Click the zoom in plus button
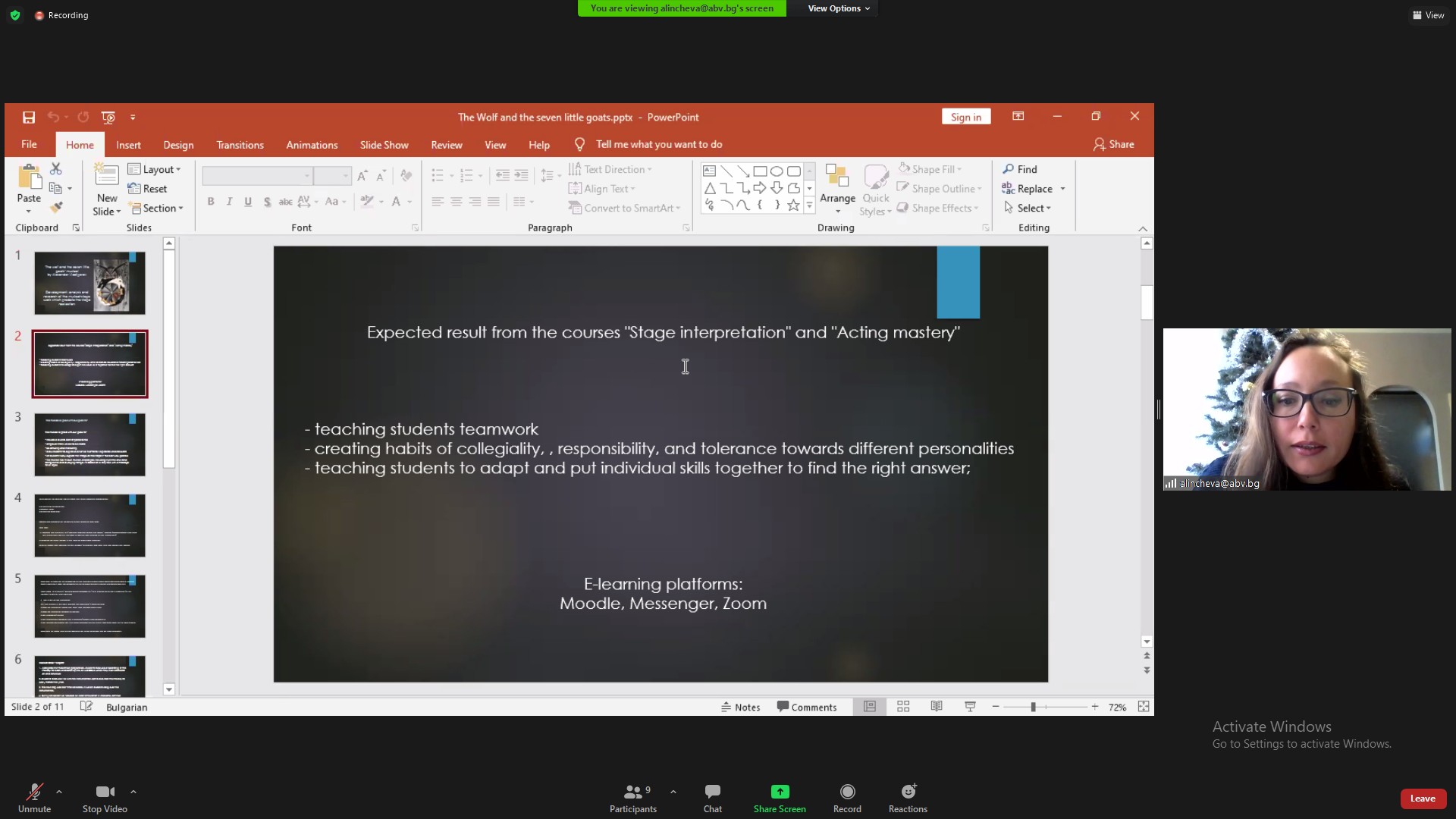Screen dimensions: 1456x819 click(1095, 707)
